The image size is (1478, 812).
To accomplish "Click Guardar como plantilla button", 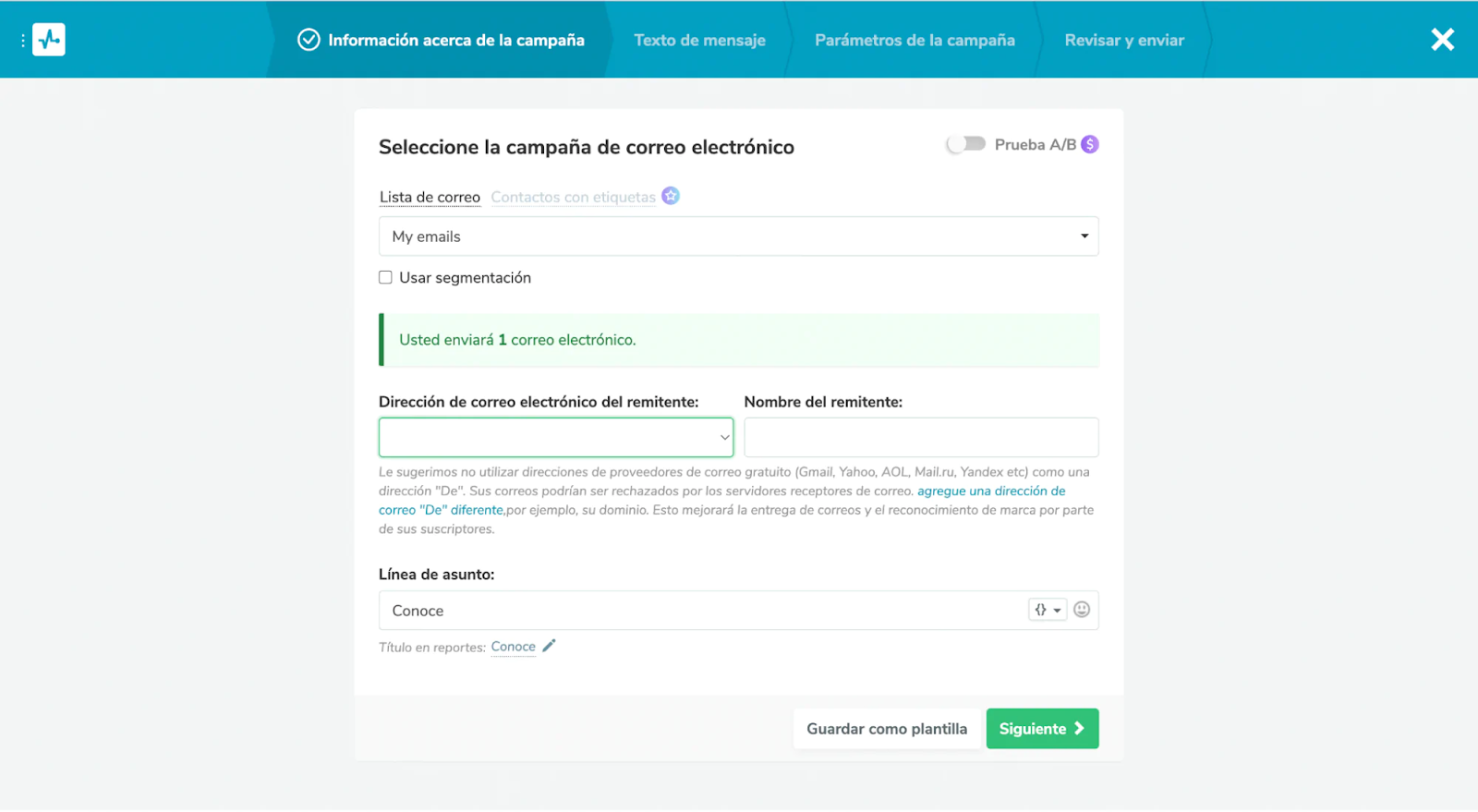I will pos(887,729).
